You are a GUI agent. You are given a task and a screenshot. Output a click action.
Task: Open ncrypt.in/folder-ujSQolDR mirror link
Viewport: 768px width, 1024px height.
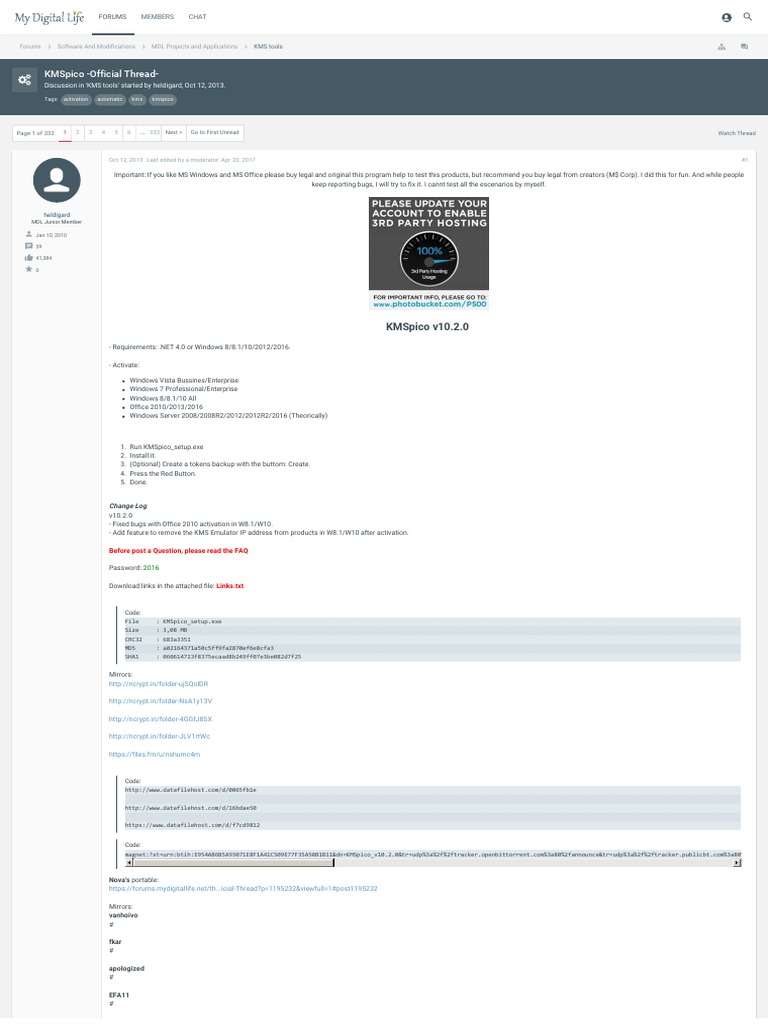click(x=159, y=684)
